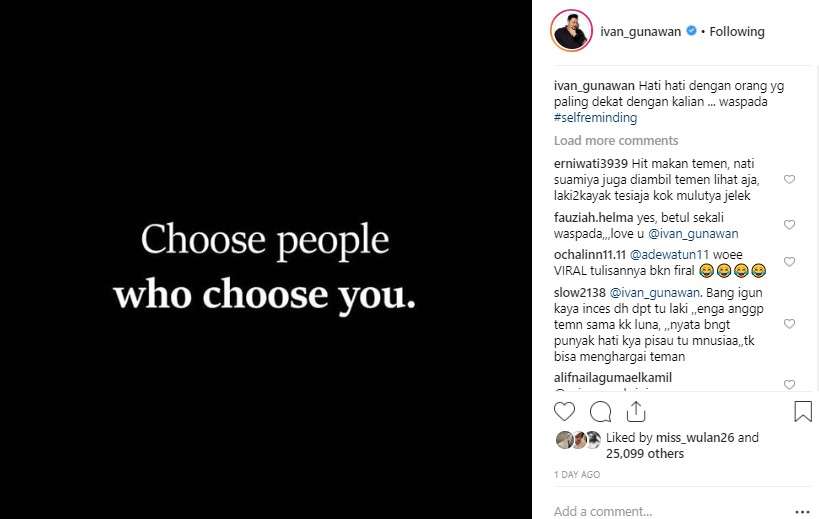This screenshot has height=519, width=819.
Task: Open miss_wulan26's profile from likes
Action: pos(698,437)
